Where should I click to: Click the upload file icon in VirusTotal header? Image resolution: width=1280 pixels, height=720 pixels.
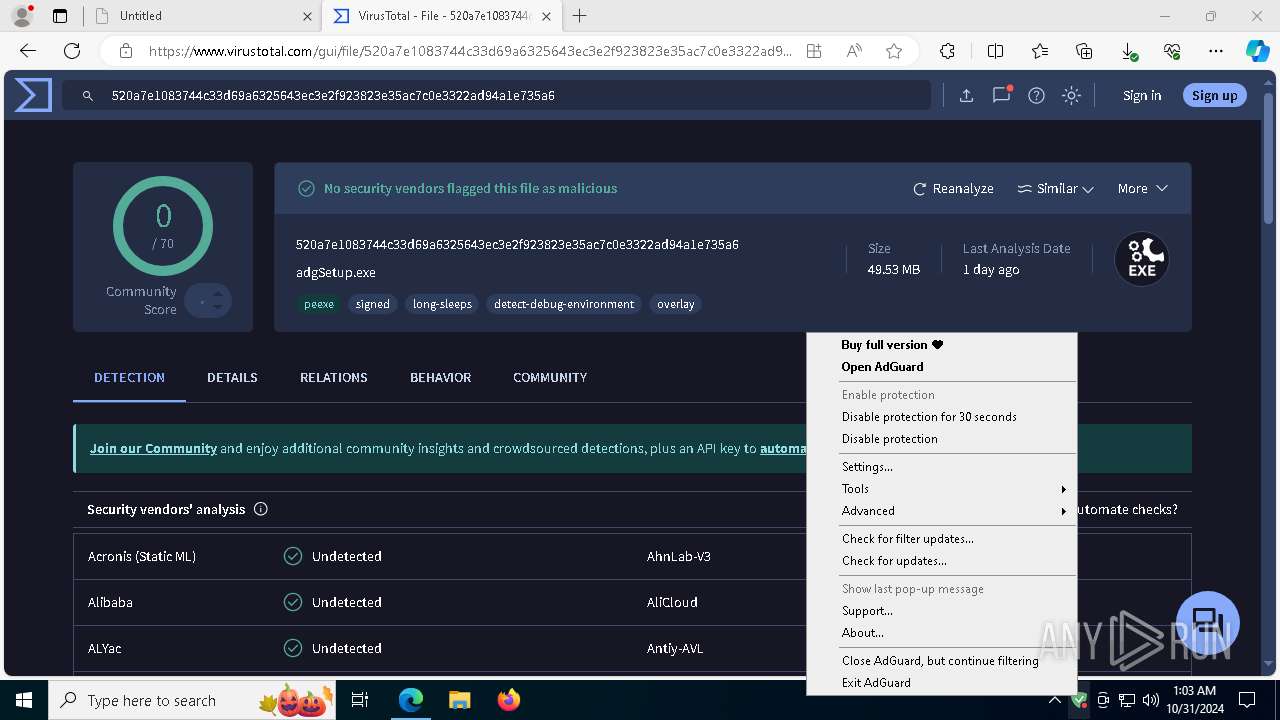point(966,96)
